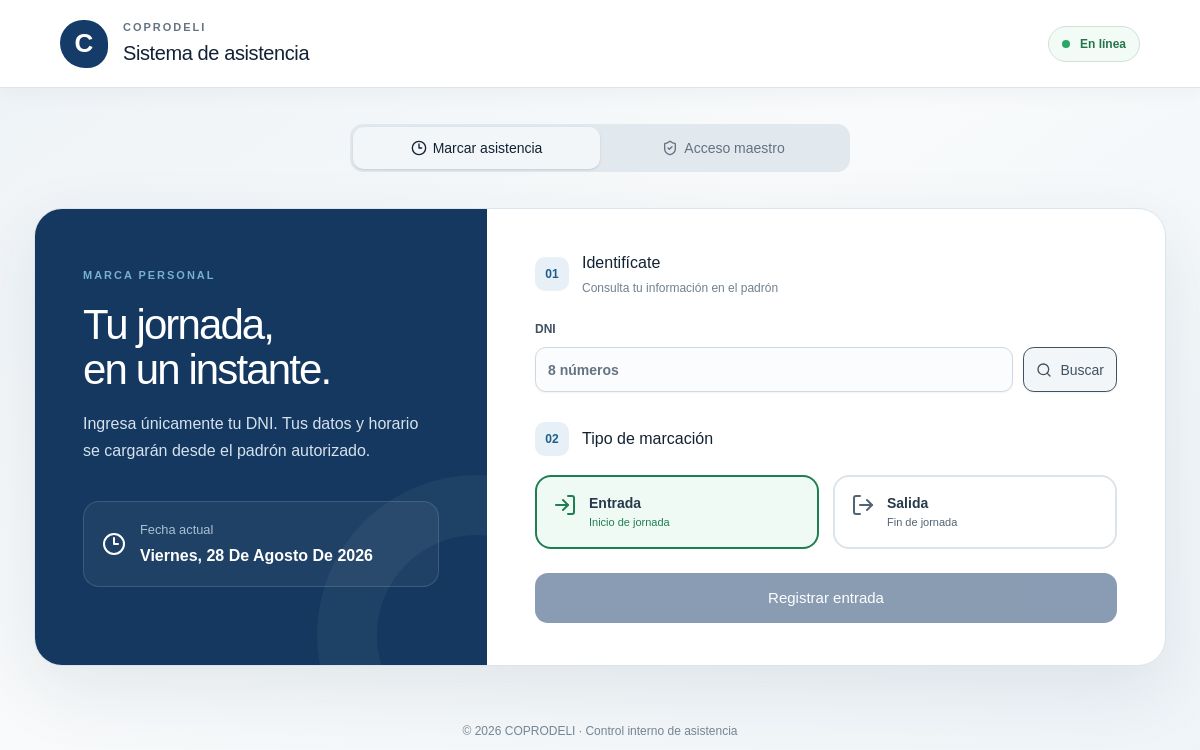Click the Salida arrow icon
Screen dimensions: 1200x750
click(x=863, y=505)
